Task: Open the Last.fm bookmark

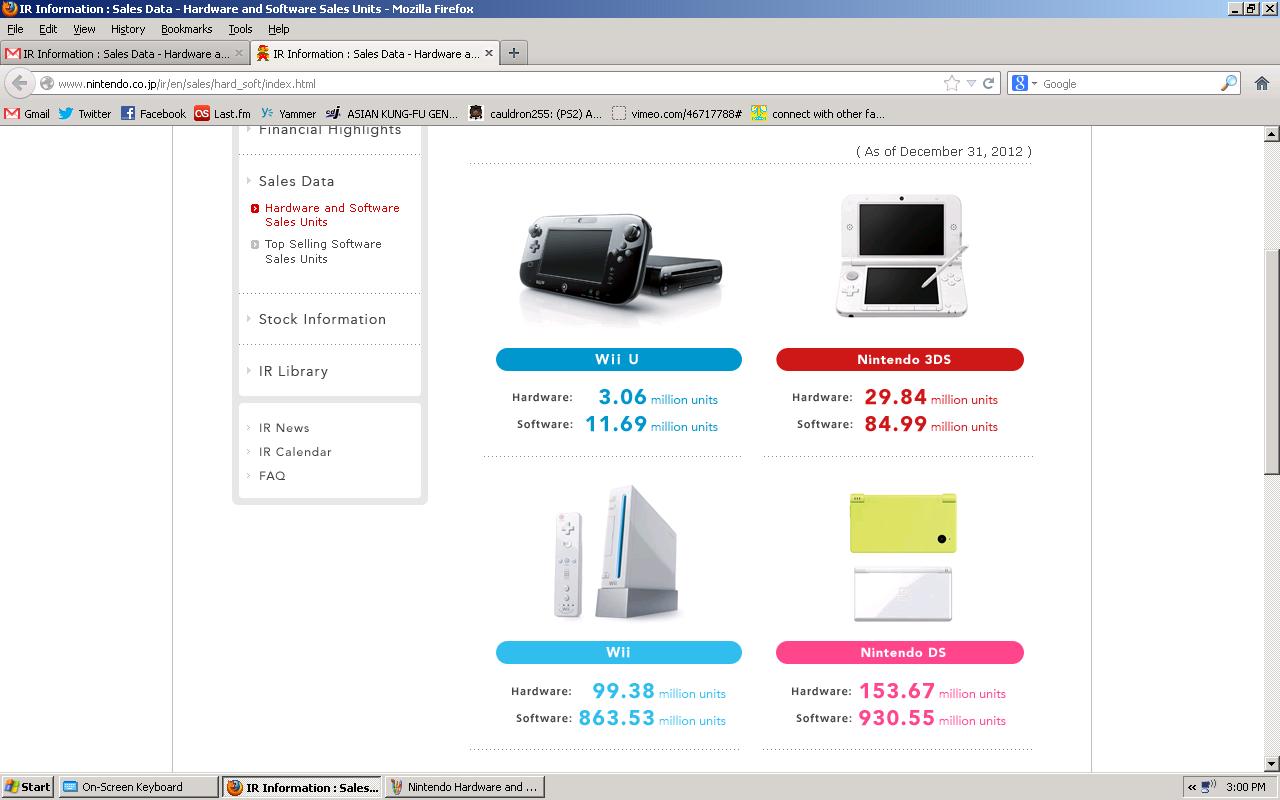Action: (222, 114)
